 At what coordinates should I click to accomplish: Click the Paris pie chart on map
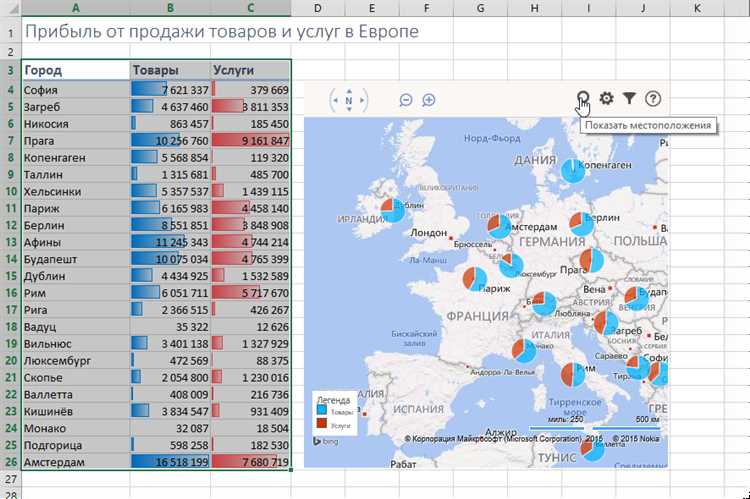(475, 279)
